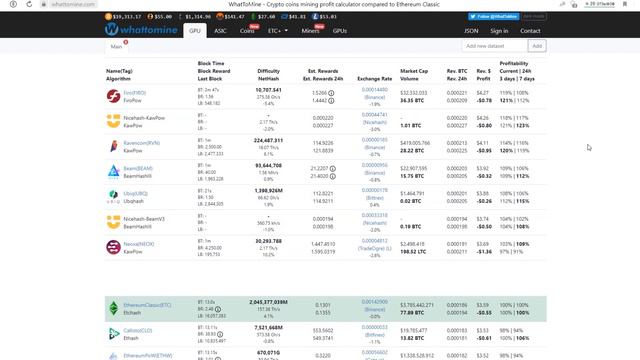
Task: Click the Difficulty NetHash column header
Action: (268, 75)
